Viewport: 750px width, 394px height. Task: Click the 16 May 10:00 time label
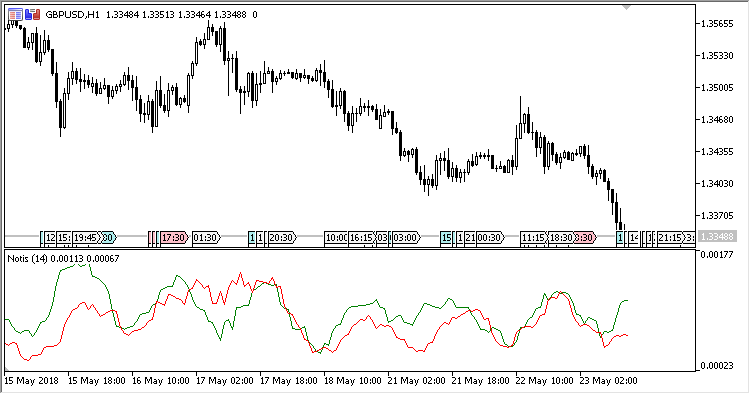[x=161, y=381]
